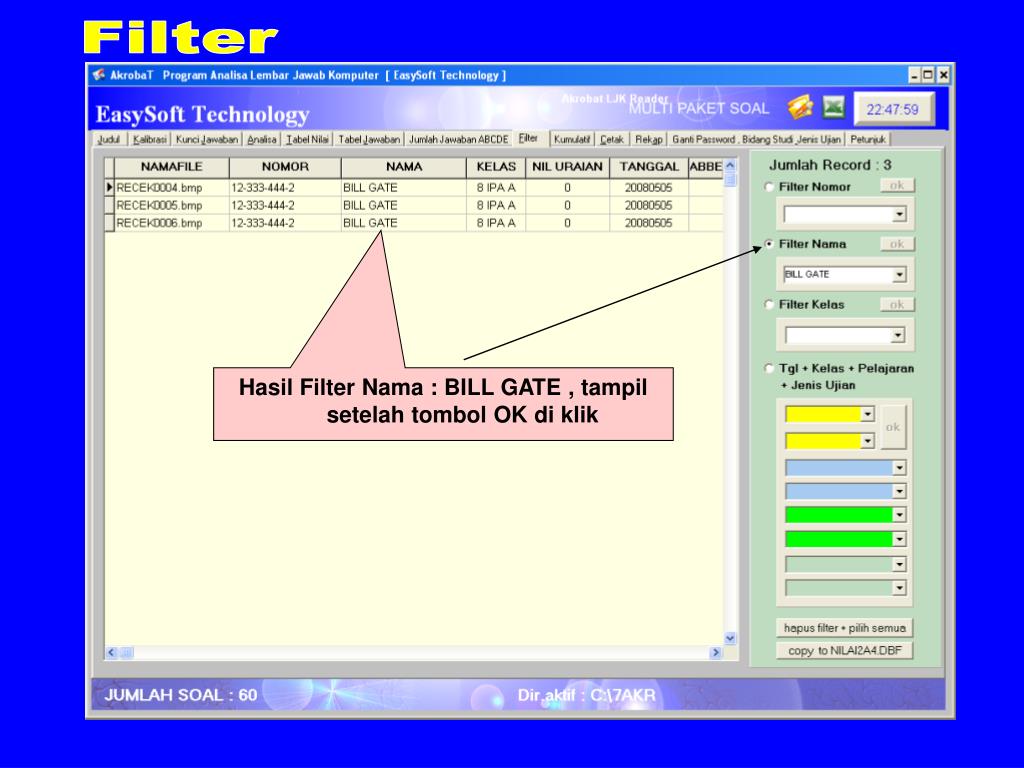This screenshot has width=1024, height=768.
Task: Click copy to NILAI2A4.DBF button
Action: pos(845,650)
